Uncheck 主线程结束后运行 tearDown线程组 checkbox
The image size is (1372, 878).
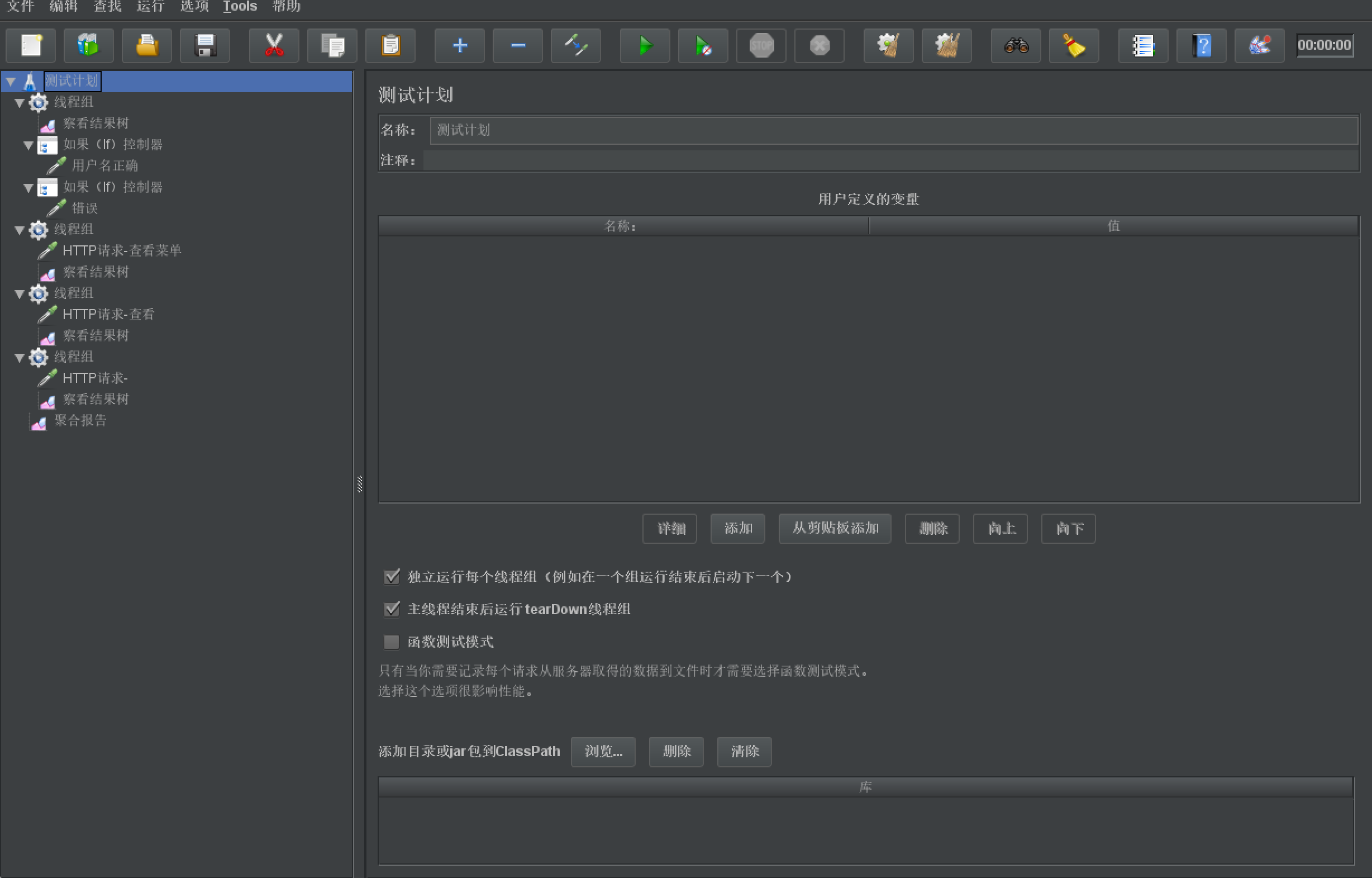(392, 610)
